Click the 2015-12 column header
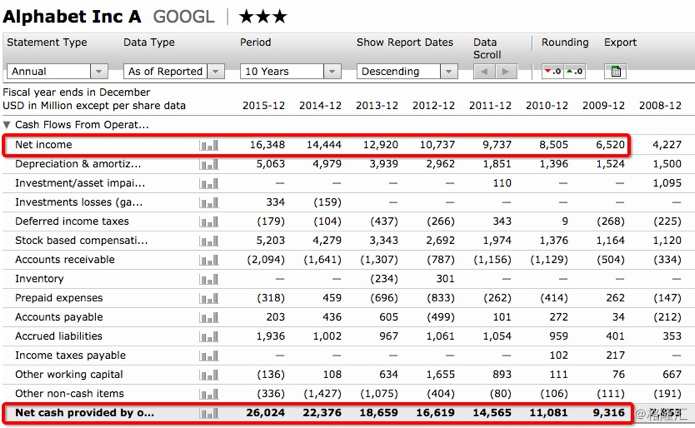Viewport: 695px width, 428px height. pos(263,105)
